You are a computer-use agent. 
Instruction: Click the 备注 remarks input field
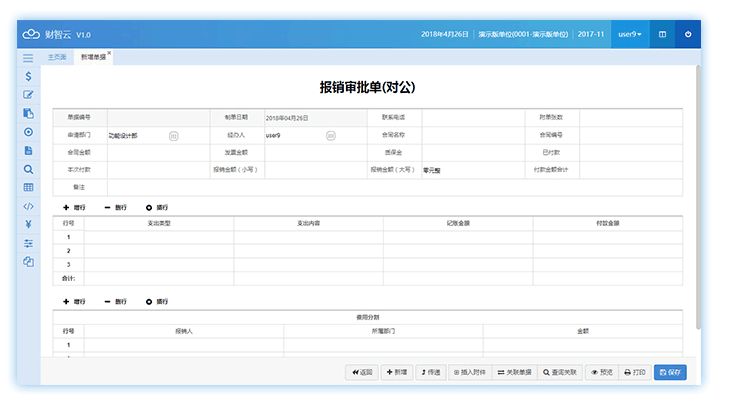[395, 187]
